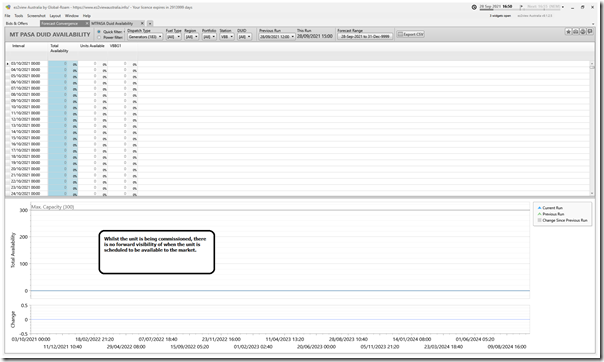Click the star favourite icon
Image resolution: width=604 pixels, height=362 pixels.
(568, 32)
